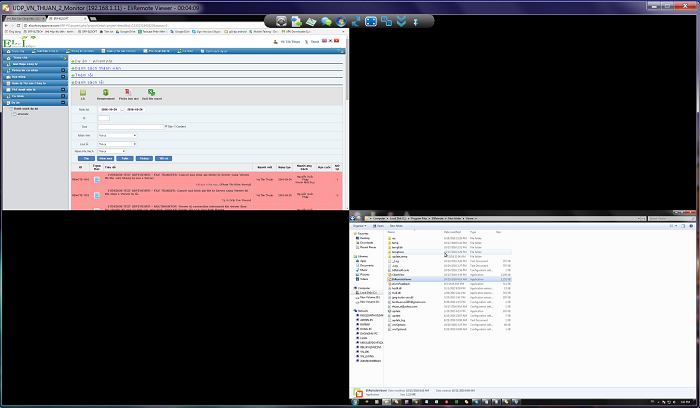This screenshot has height=408, width=700.
Task: Switch ERP site to English via UK flag
Action: tap(325, 41)
